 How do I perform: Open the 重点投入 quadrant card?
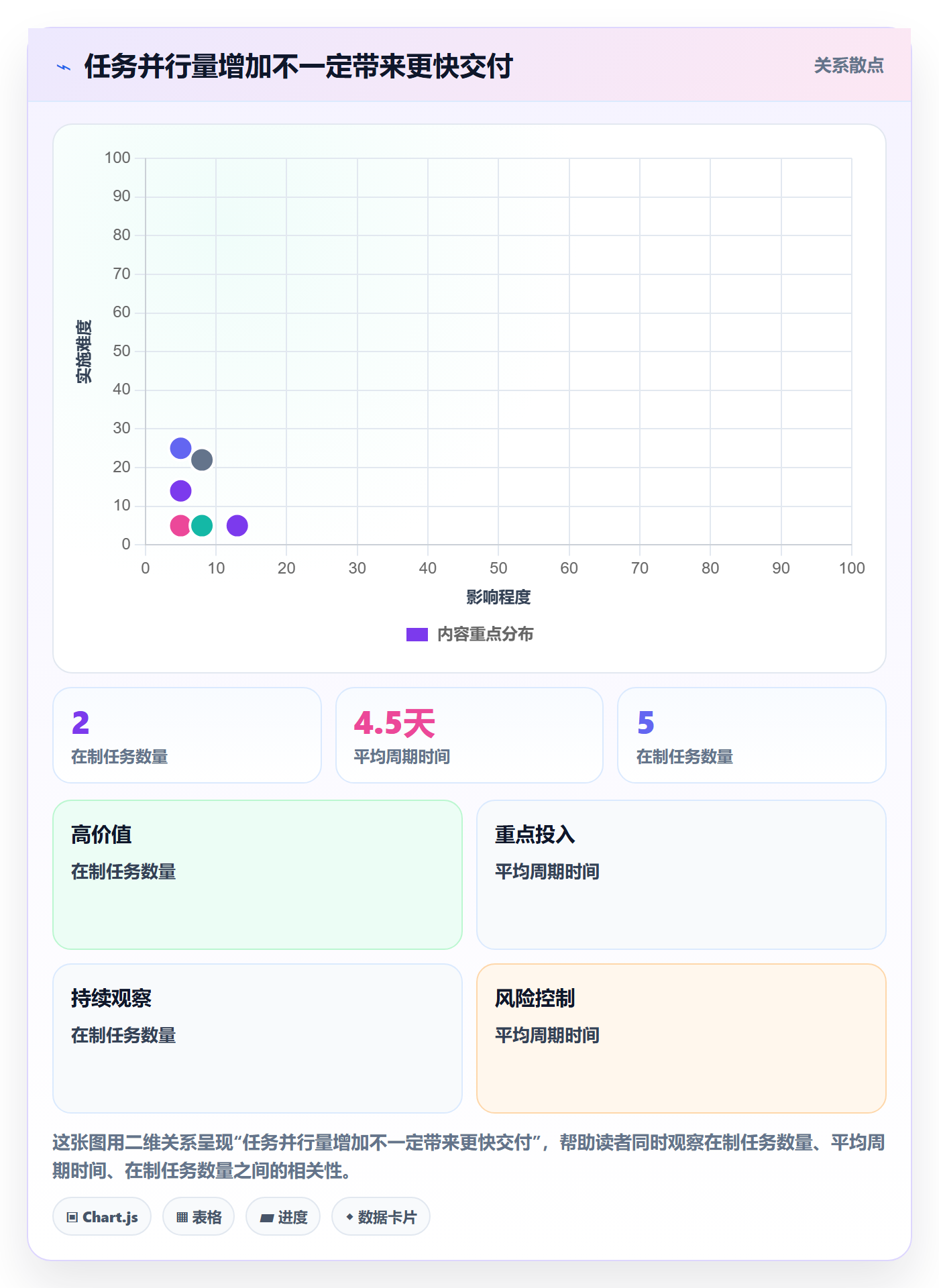(x=681, y=874)
